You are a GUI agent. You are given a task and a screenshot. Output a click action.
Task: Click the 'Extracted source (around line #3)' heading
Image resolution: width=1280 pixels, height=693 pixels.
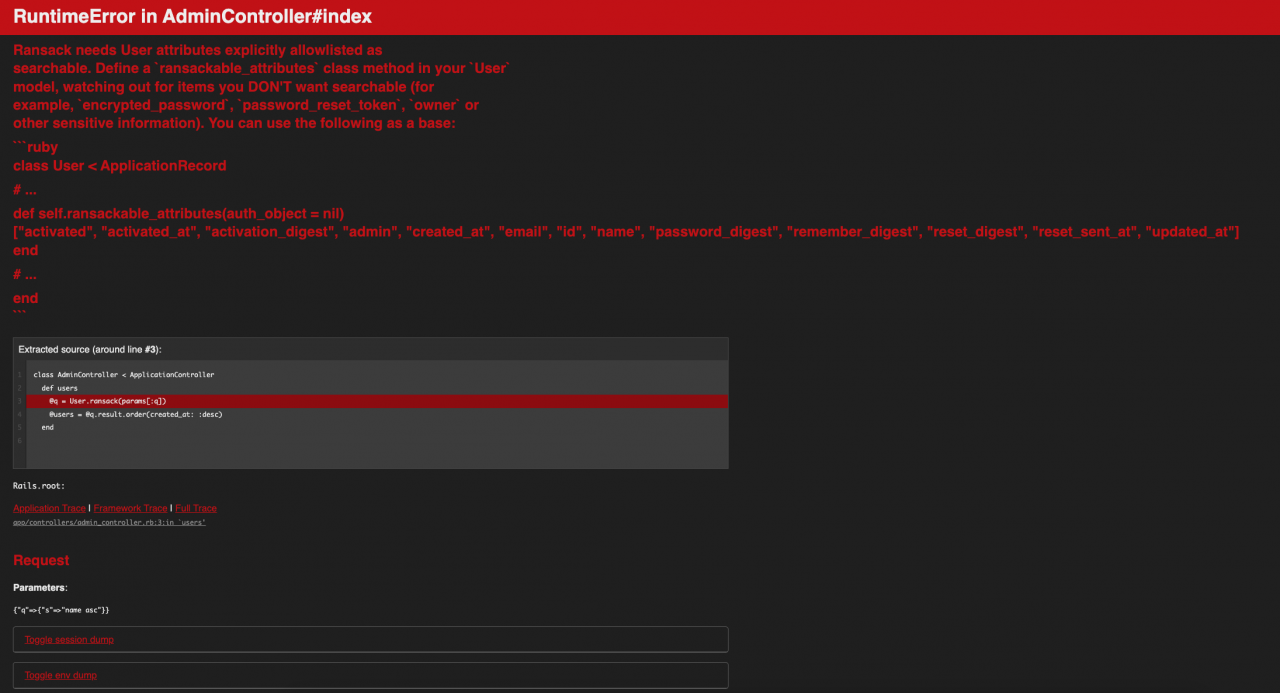point(90,349)
